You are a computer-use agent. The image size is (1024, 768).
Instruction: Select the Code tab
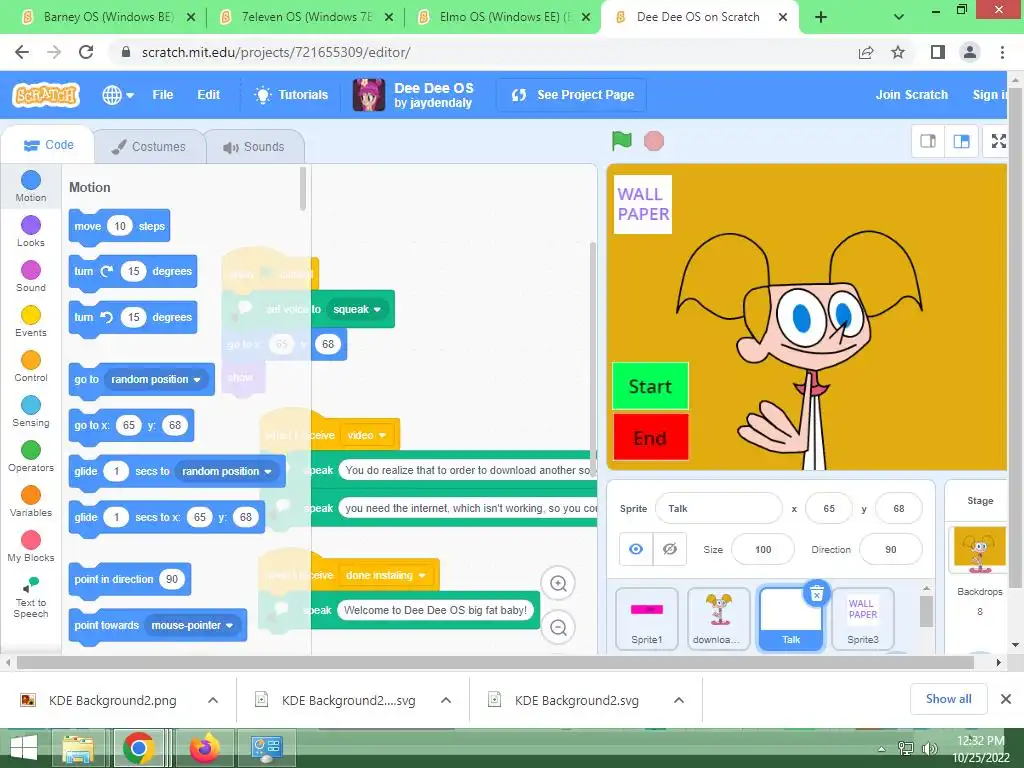point(48,145)
